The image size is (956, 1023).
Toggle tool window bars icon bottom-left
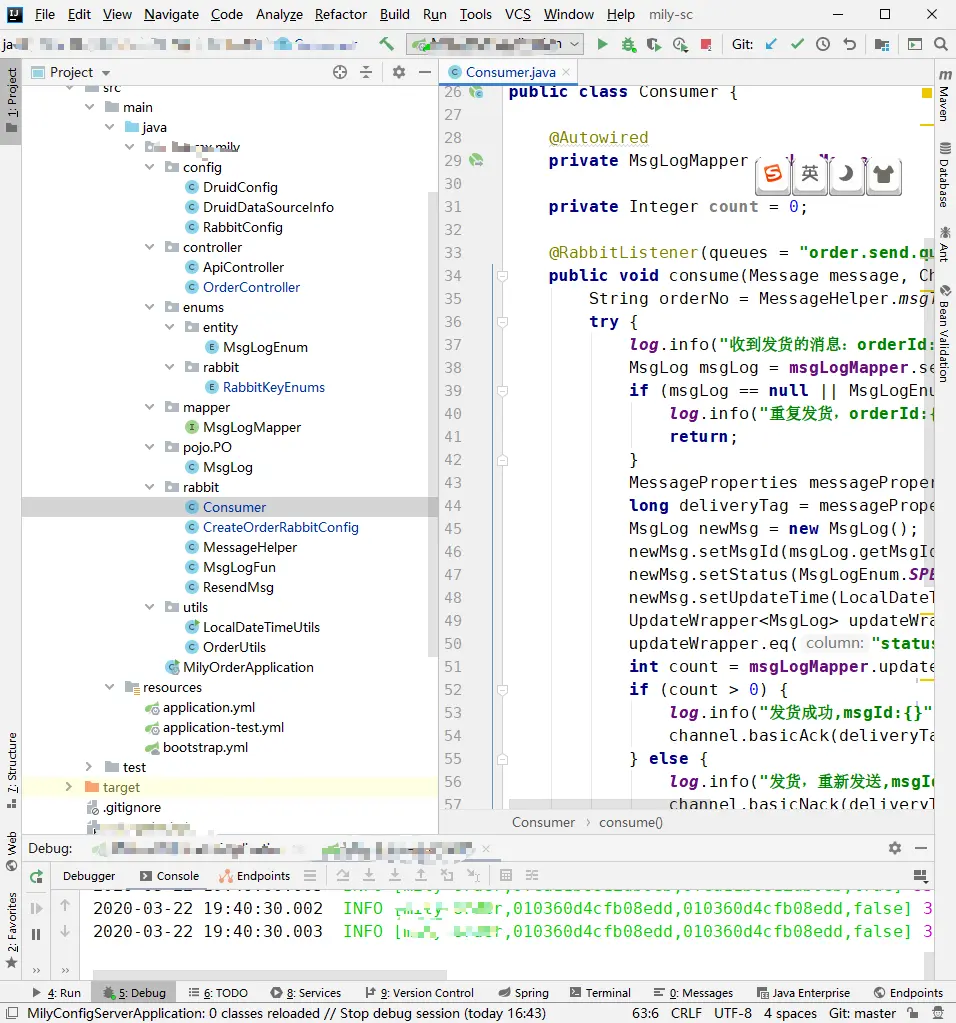point(12,1013)
